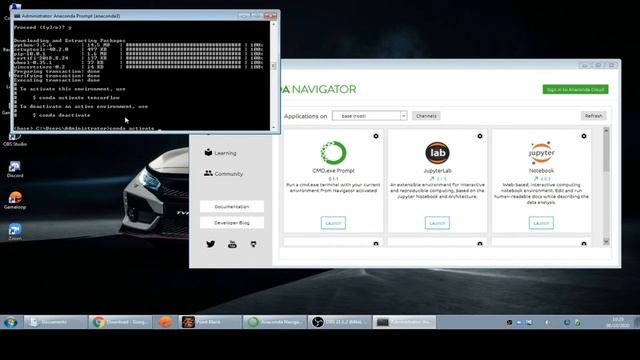Screen dimensions: 640x360
Task: Switch to the Administrator prompt taskbar item
Action: point(404,322)
